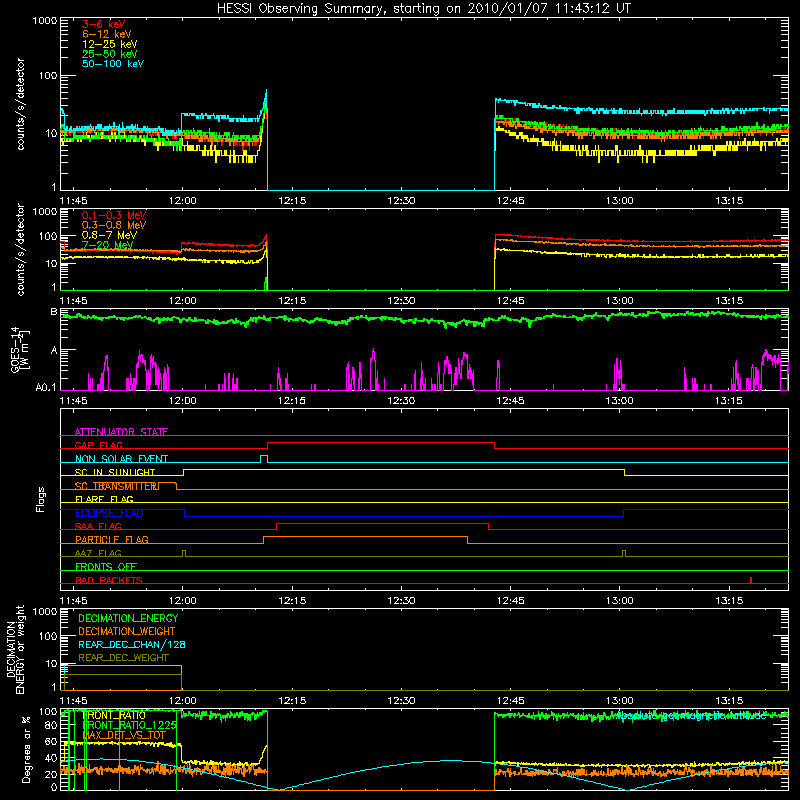Click the 13:15 tick label under flags panel

729,601
